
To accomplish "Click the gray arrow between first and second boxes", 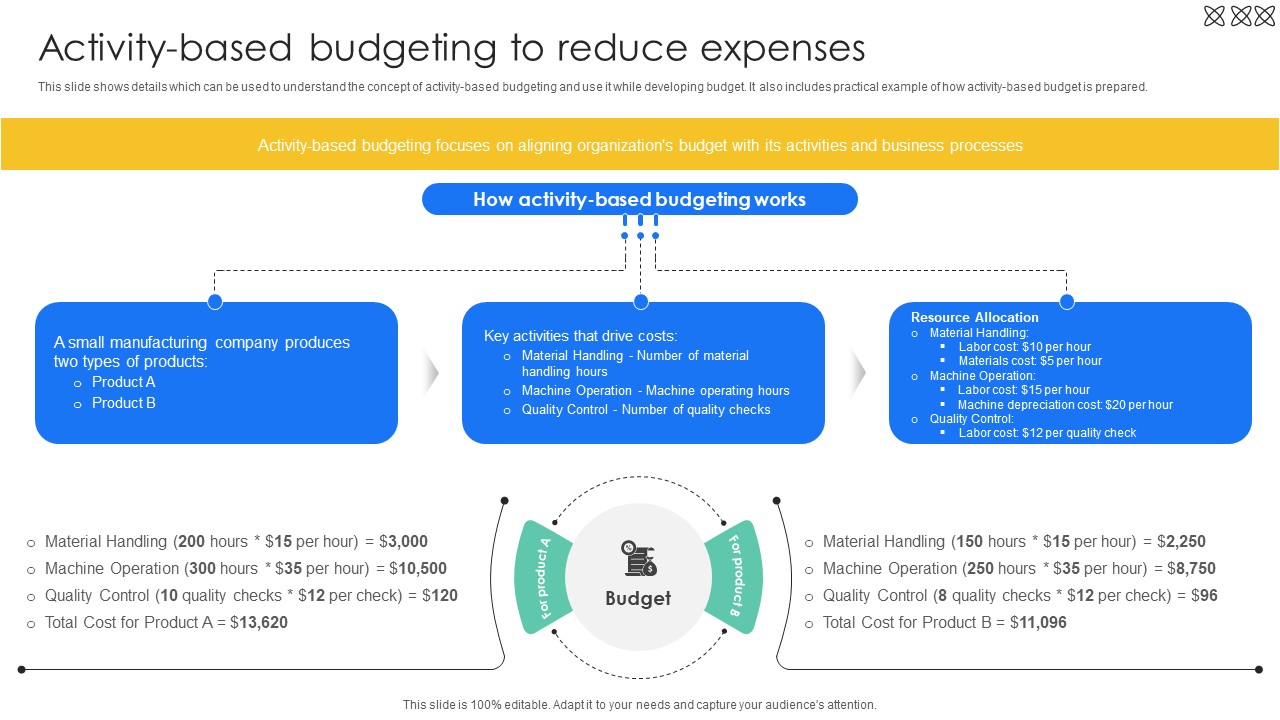I will click(x=431, y=372).
